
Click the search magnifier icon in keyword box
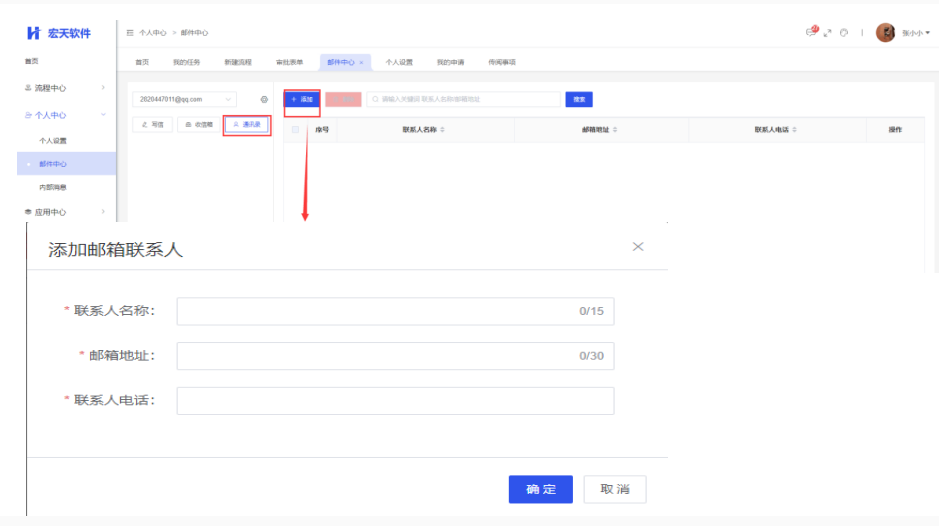tap(375, 99)
